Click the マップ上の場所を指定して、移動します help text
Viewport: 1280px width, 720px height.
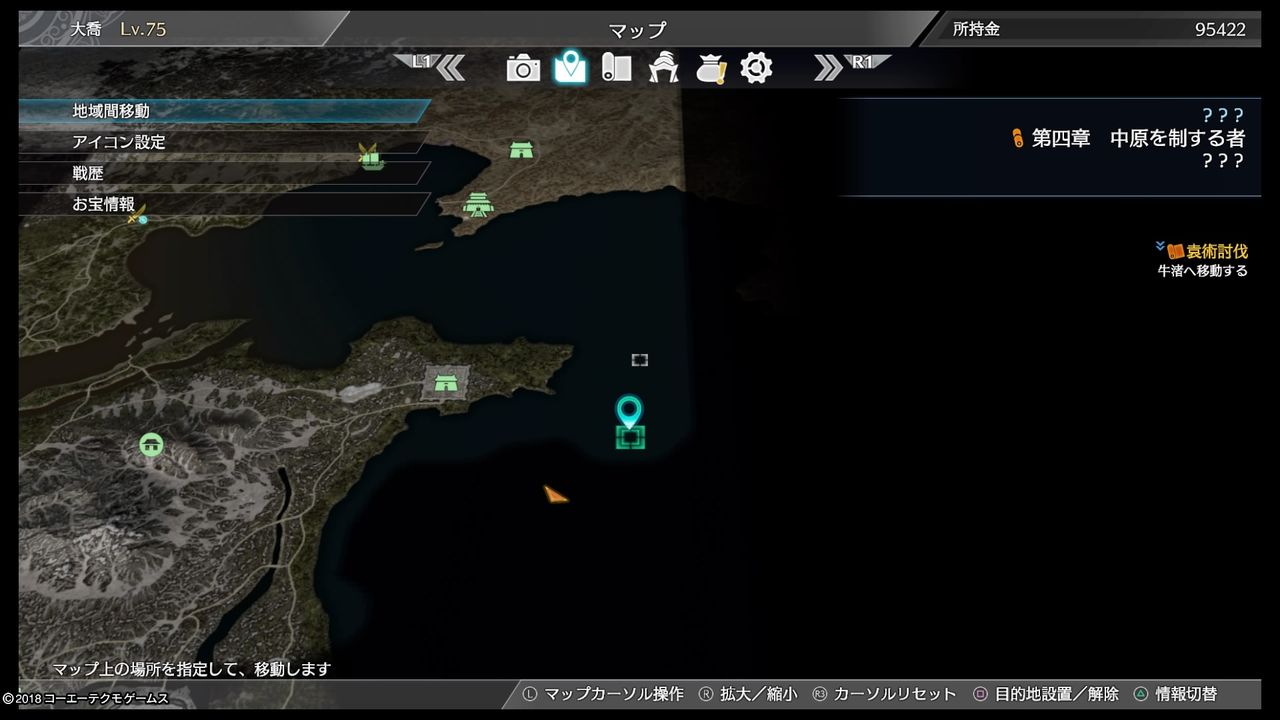191,669
